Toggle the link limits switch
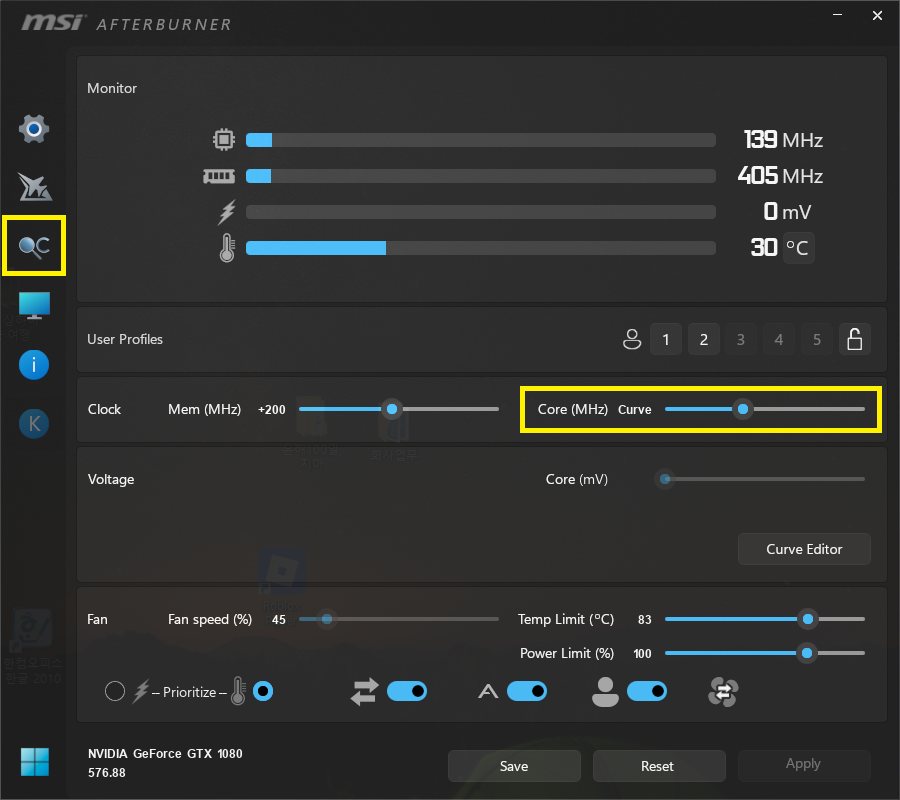The height and width of the screenshot is (800, 900). tap(407, 692)
